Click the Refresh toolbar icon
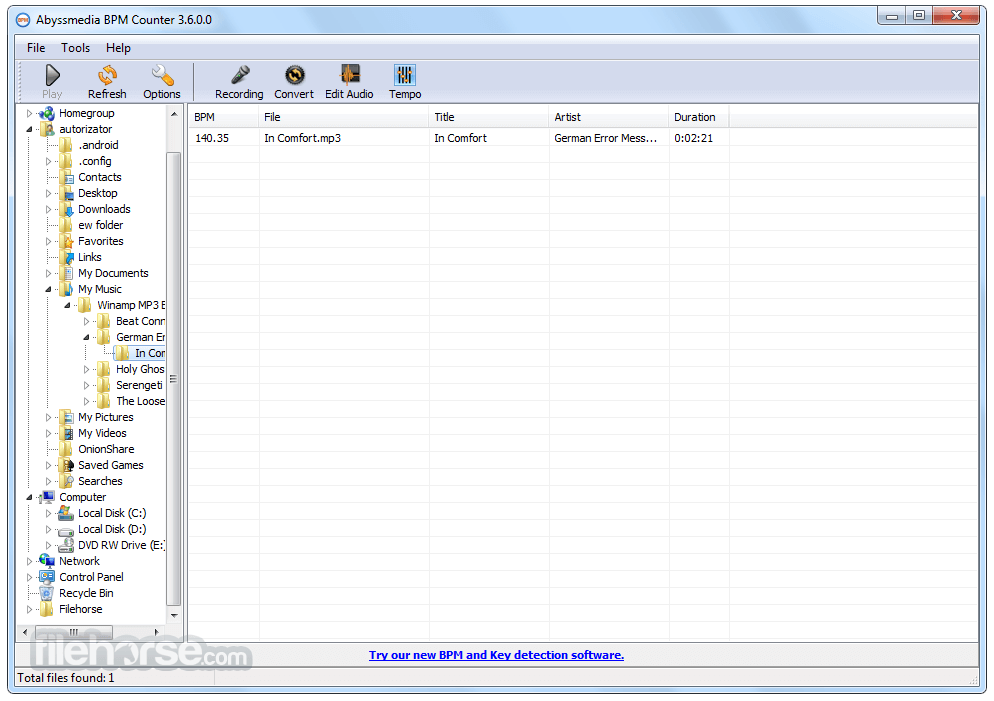This screenshot has height=701, width=994. click(107, 75)
